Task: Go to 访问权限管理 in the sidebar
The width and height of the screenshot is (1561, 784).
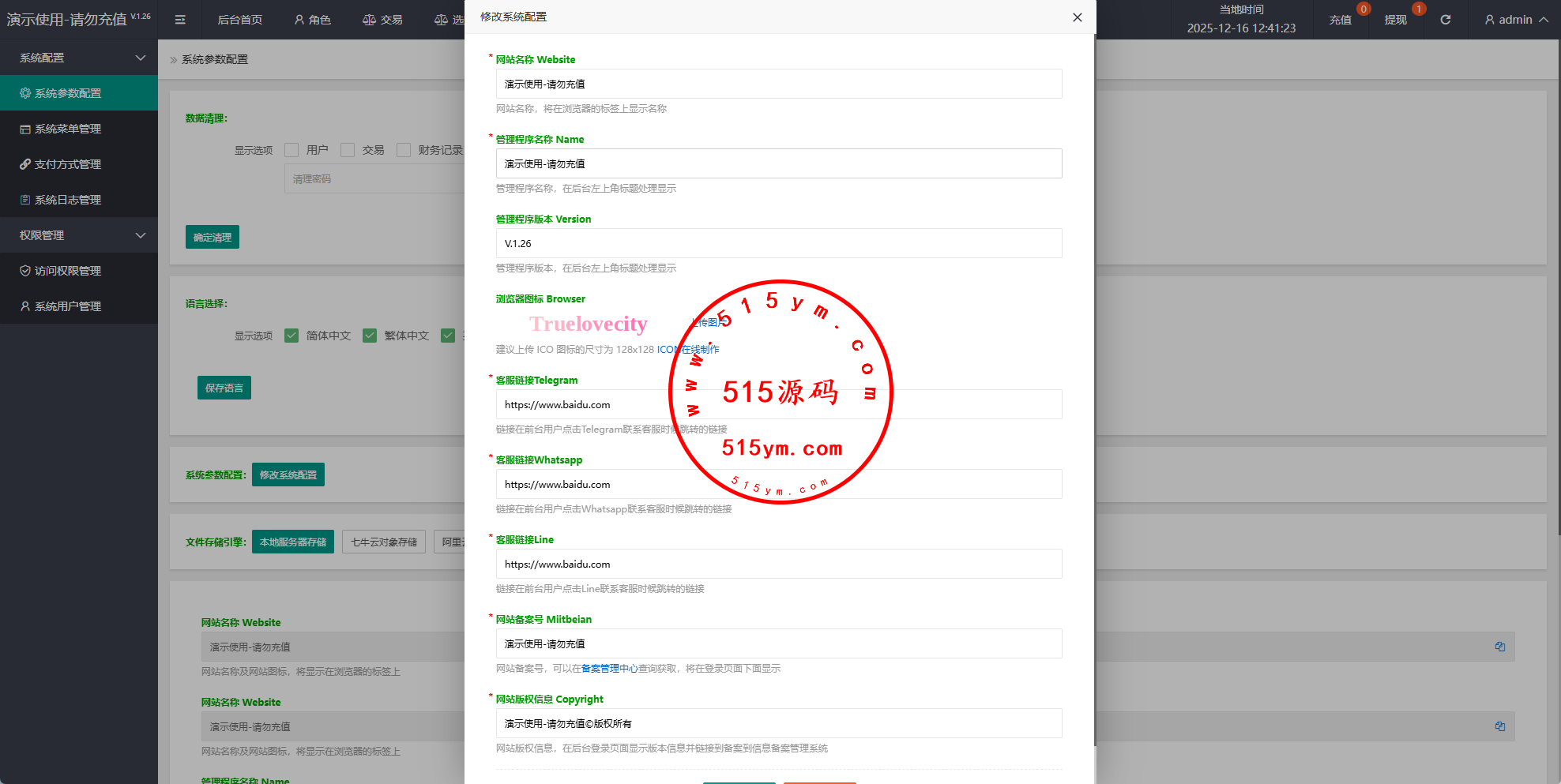Action: (x=79, y=271)
